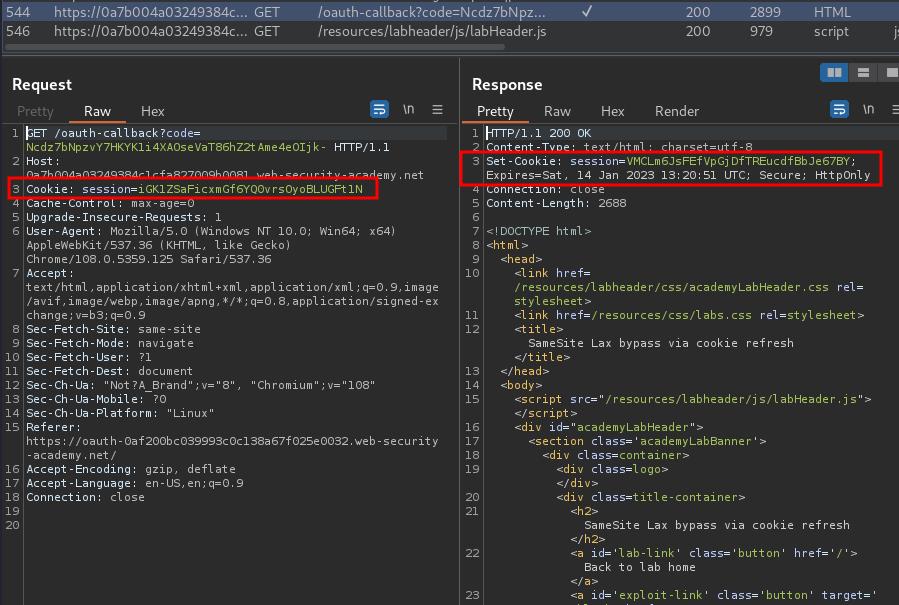Click the Set-Cookie session line in Response
The image size is (899, 605).
tap(678, 168)
